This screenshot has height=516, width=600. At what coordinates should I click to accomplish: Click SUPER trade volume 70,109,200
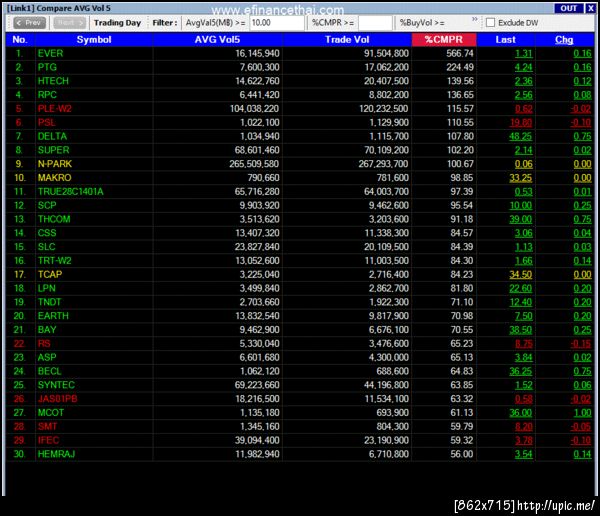(x=386, y=150)
